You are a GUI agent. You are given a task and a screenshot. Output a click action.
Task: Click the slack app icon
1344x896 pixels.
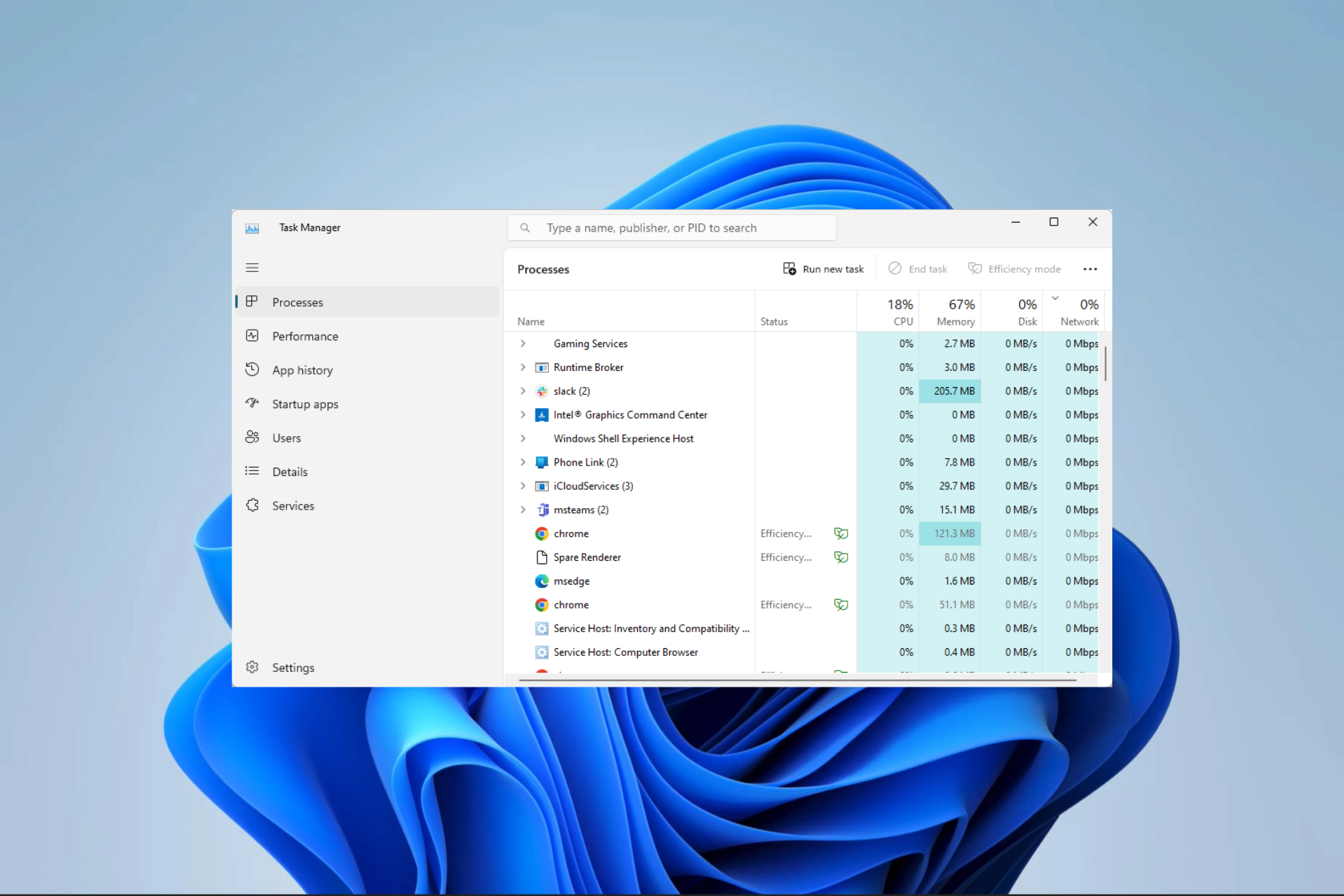542,391
